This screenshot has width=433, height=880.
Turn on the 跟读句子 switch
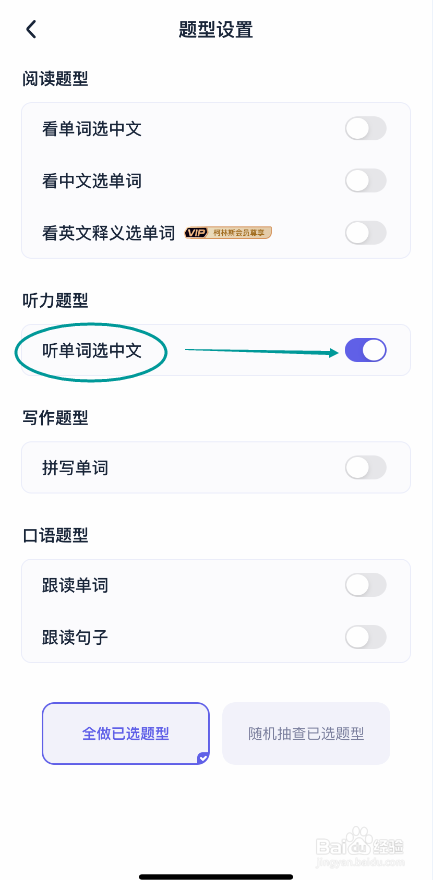(x=366, y=637)
